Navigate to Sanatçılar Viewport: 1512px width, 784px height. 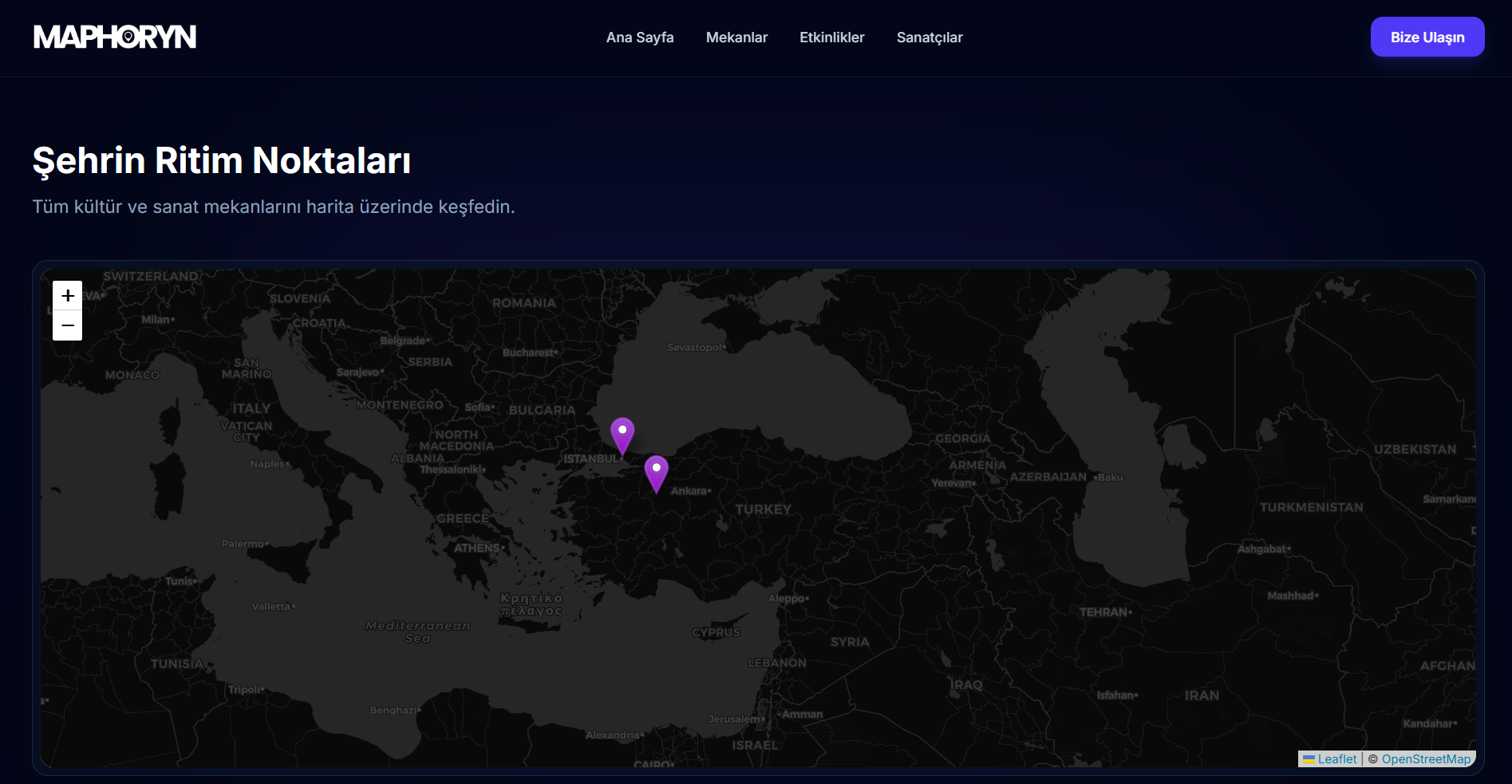(x=930, y=37)
